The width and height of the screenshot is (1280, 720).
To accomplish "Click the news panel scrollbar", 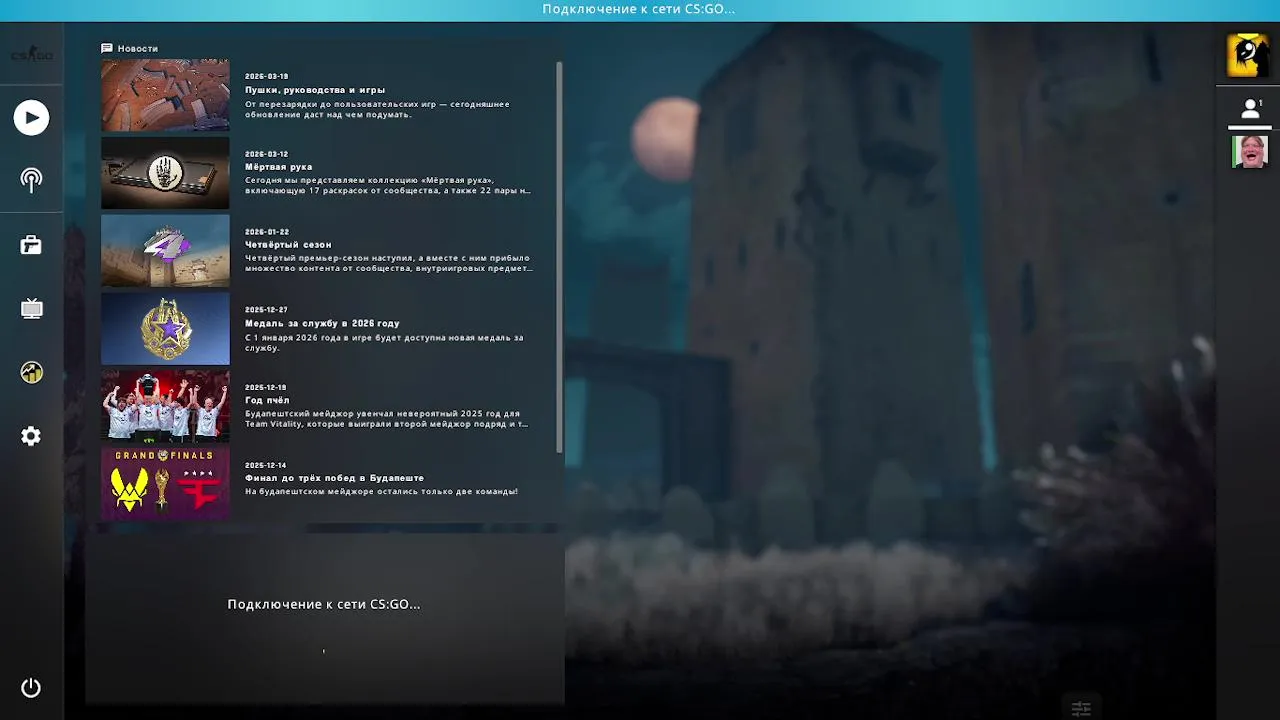I will point(559,257).
